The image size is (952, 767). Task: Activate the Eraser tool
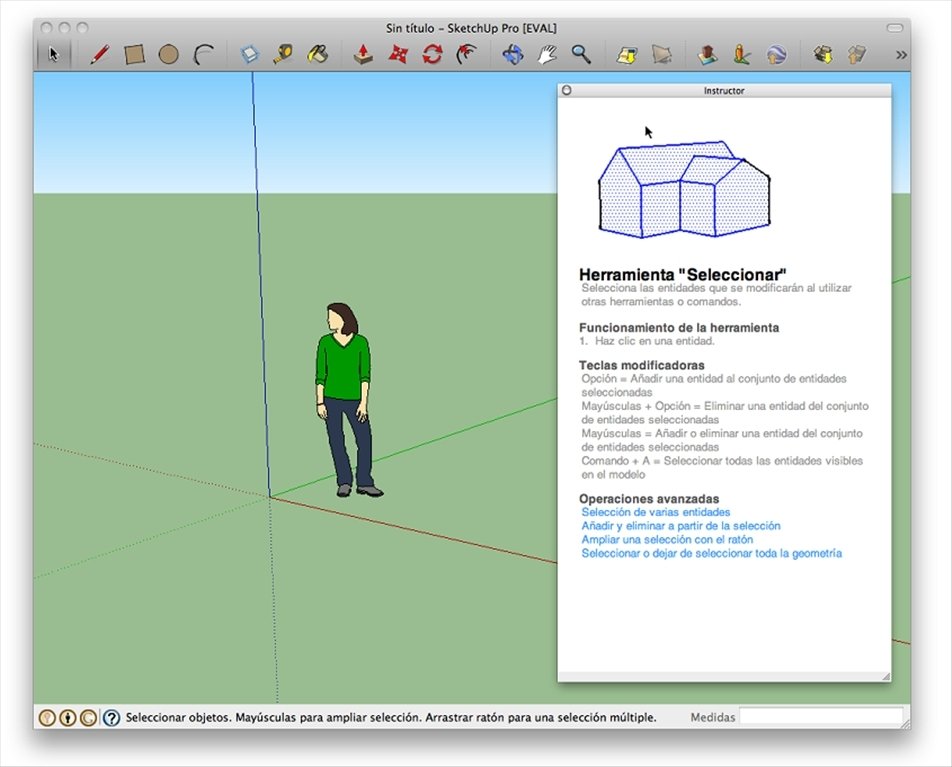[x=249, y=54]
